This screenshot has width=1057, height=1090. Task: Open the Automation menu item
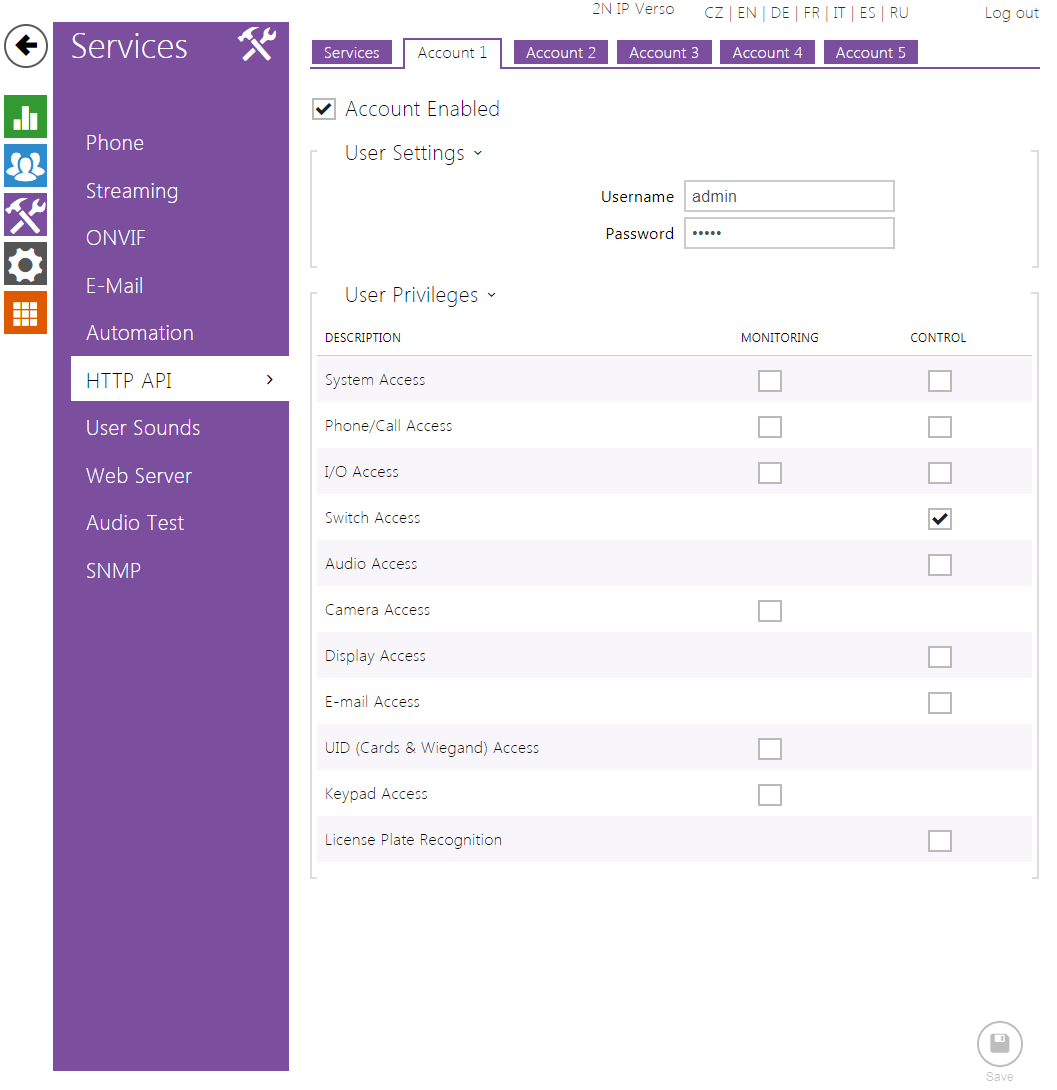point(140,333)
